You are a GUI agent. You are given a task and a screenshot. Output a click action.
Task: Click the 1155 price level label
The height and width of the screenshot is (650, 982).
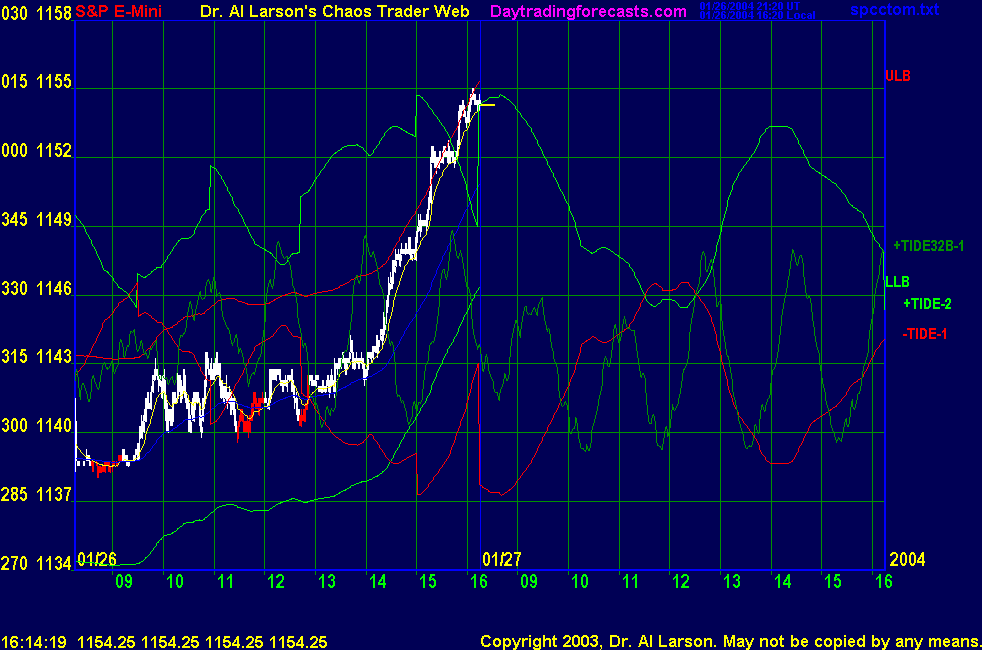[x=54, y=82]
